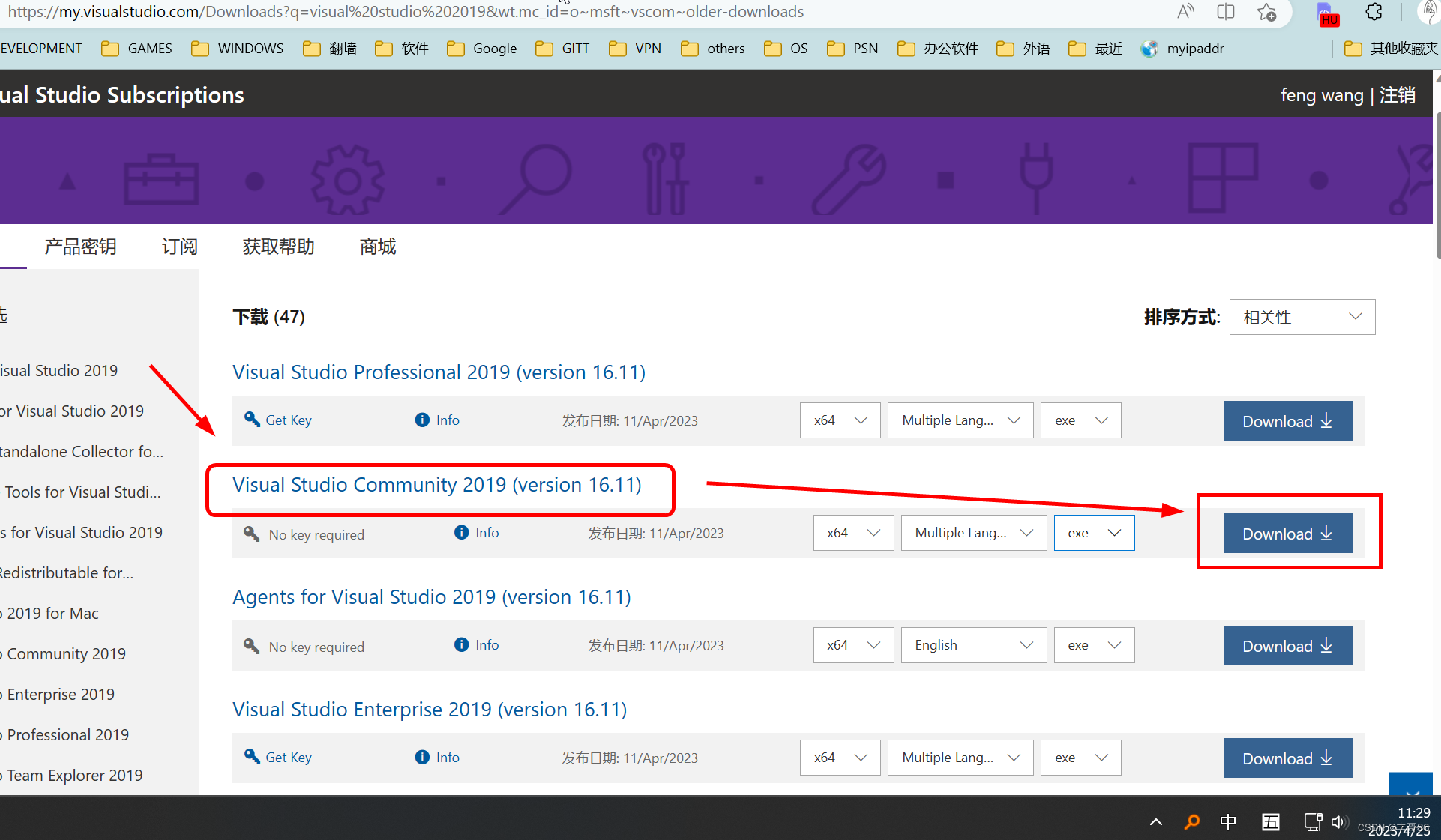Image resolution: width=1441 pixels, height=840 pixels.
Task: Open Visual Studio Professional 2019 (version 16.11) link
Action: [439, 372]
